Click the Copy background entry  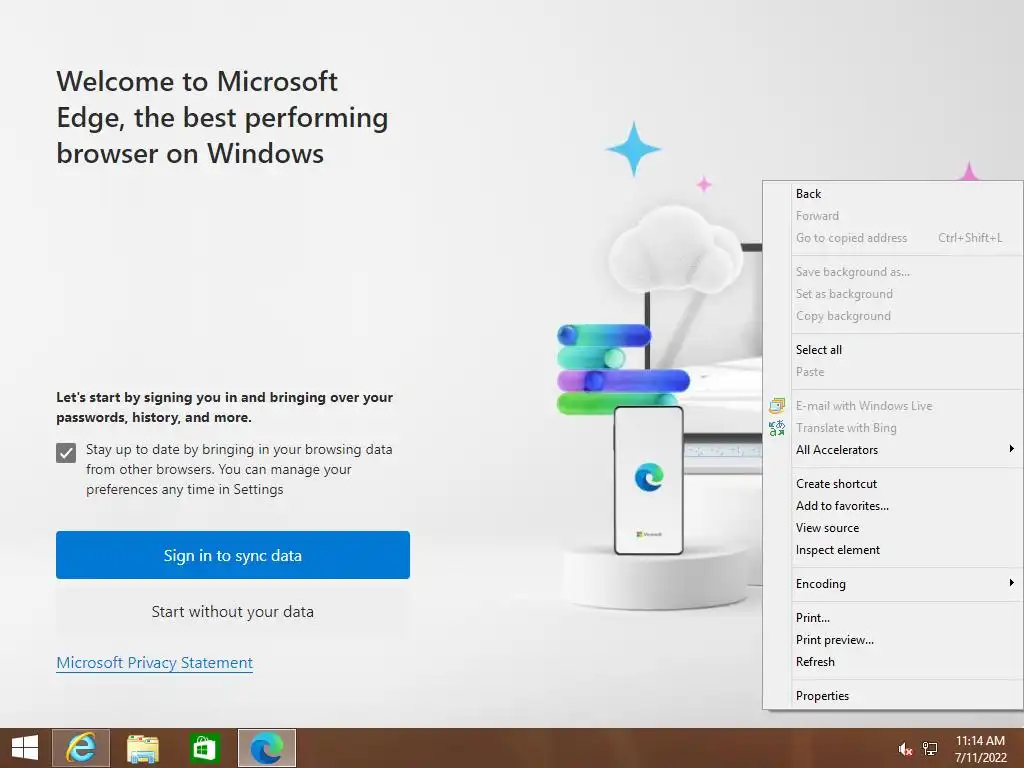[x=893, y=316]
